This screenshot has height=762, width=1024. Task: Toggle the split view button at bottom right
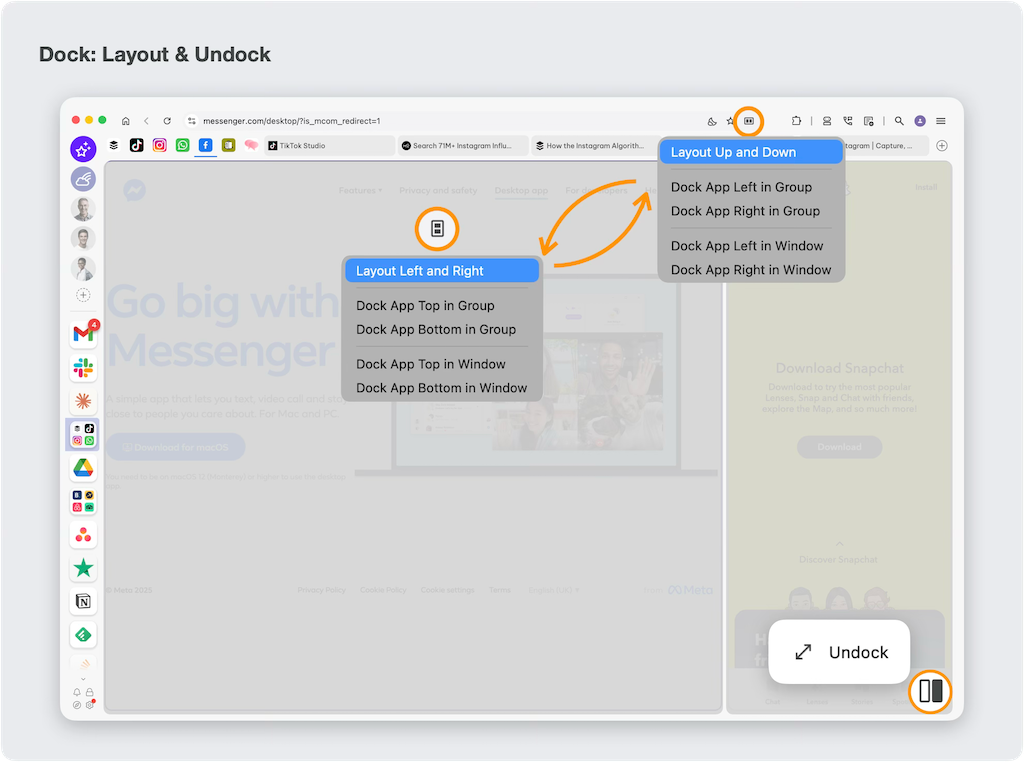(930, 691)
